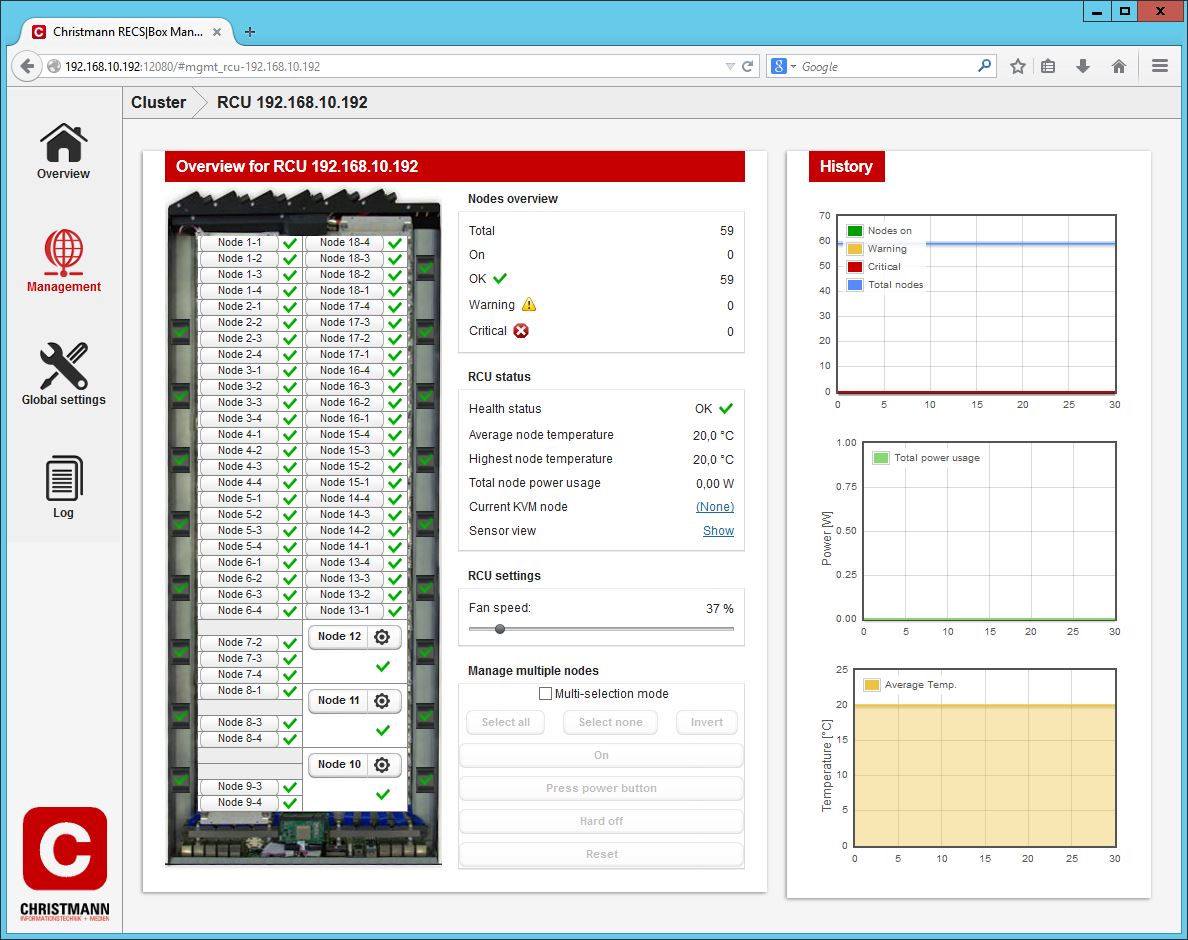Navigate to Cluster breadcrumb
1188x940 pixels.
(158, 102)
